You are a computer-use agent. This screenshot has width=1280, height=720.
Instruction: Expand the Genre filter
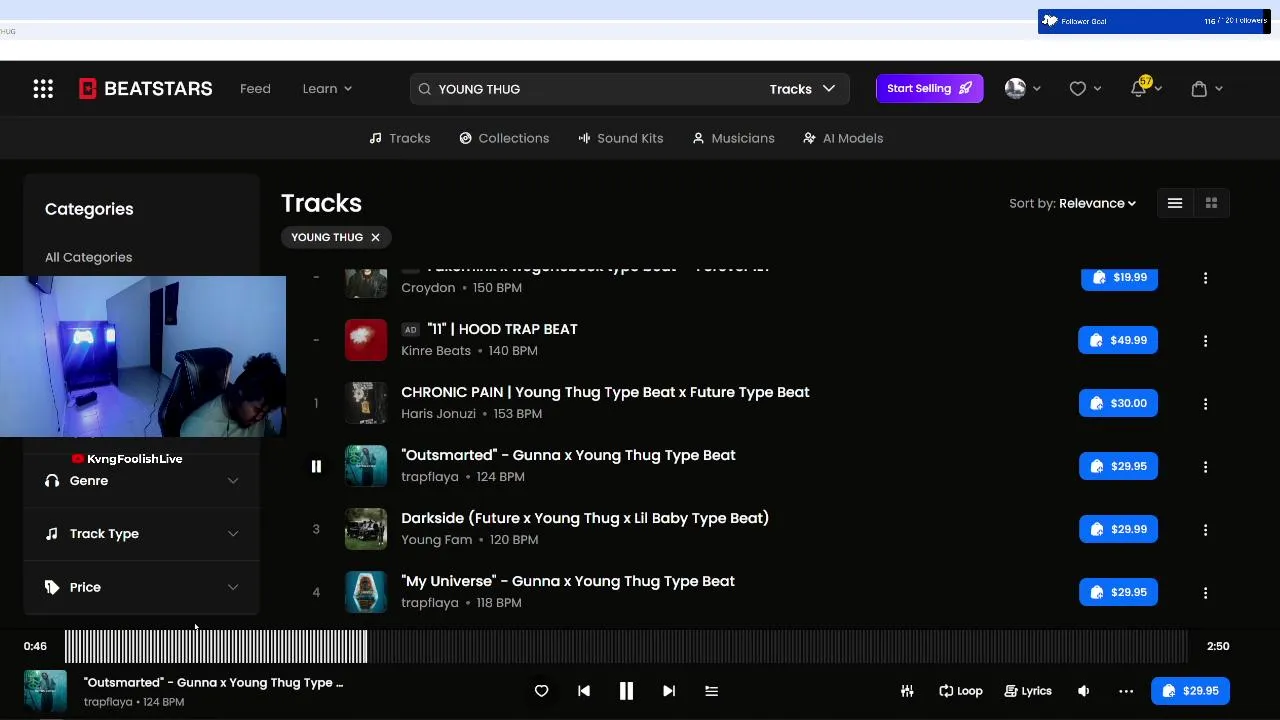142,481
